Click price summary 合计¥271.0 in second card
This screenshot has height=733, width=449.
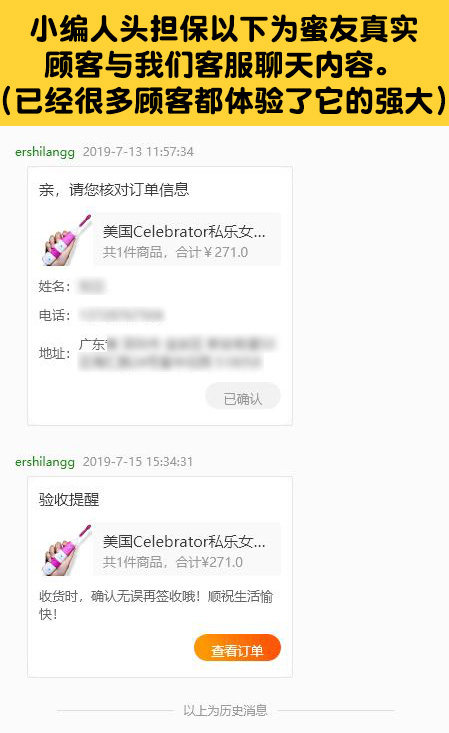(x=209, y=562)
